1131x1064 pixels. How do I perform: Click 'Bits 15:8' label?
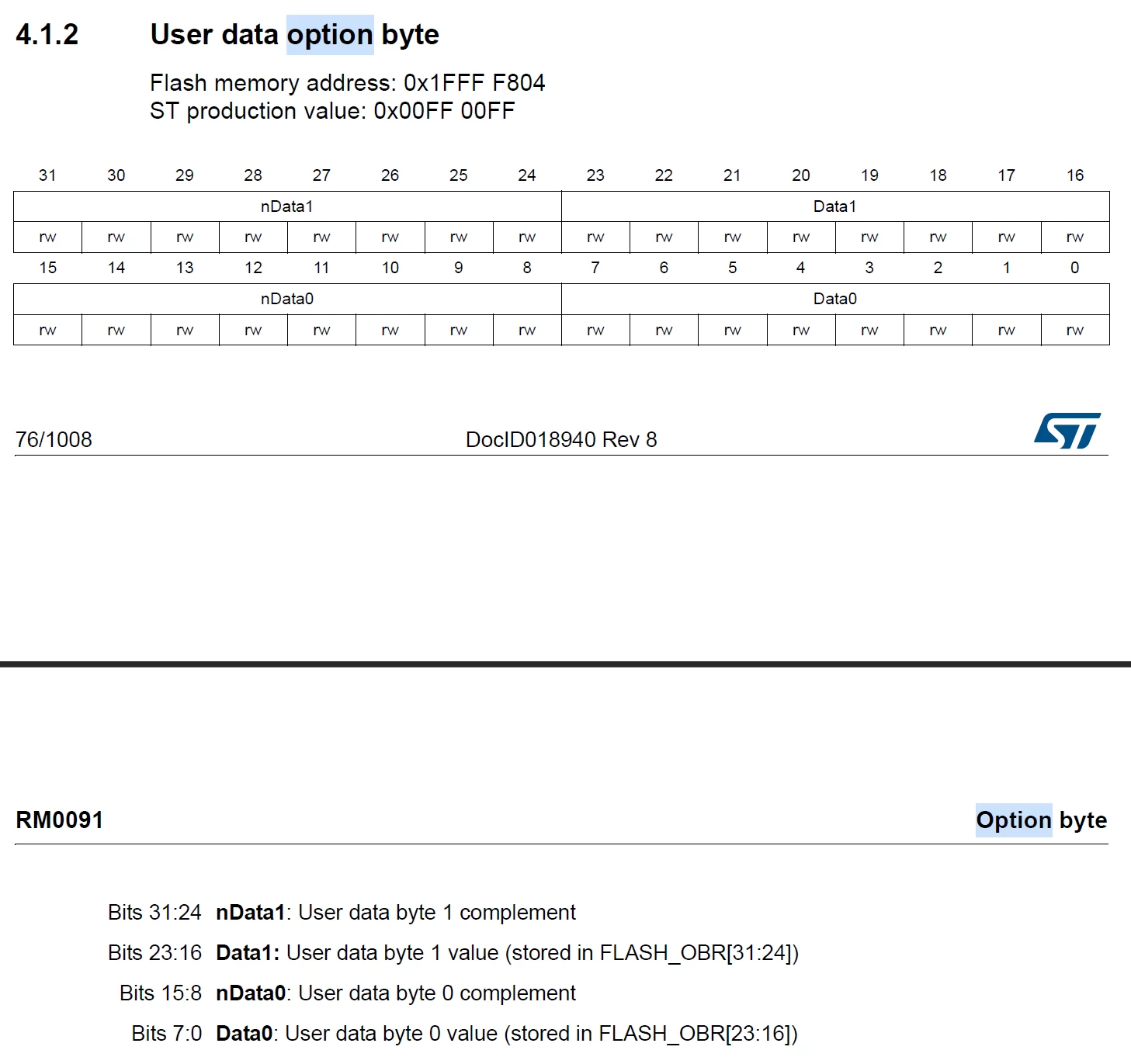point(161,993)
